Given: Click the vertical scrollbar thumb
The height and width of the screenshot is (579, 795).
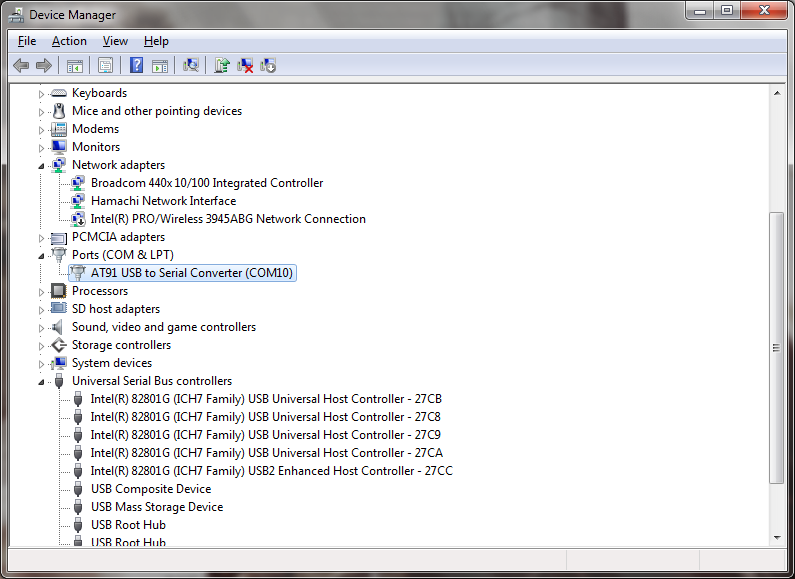Looking at the screenshot, I should coord(776,348).
